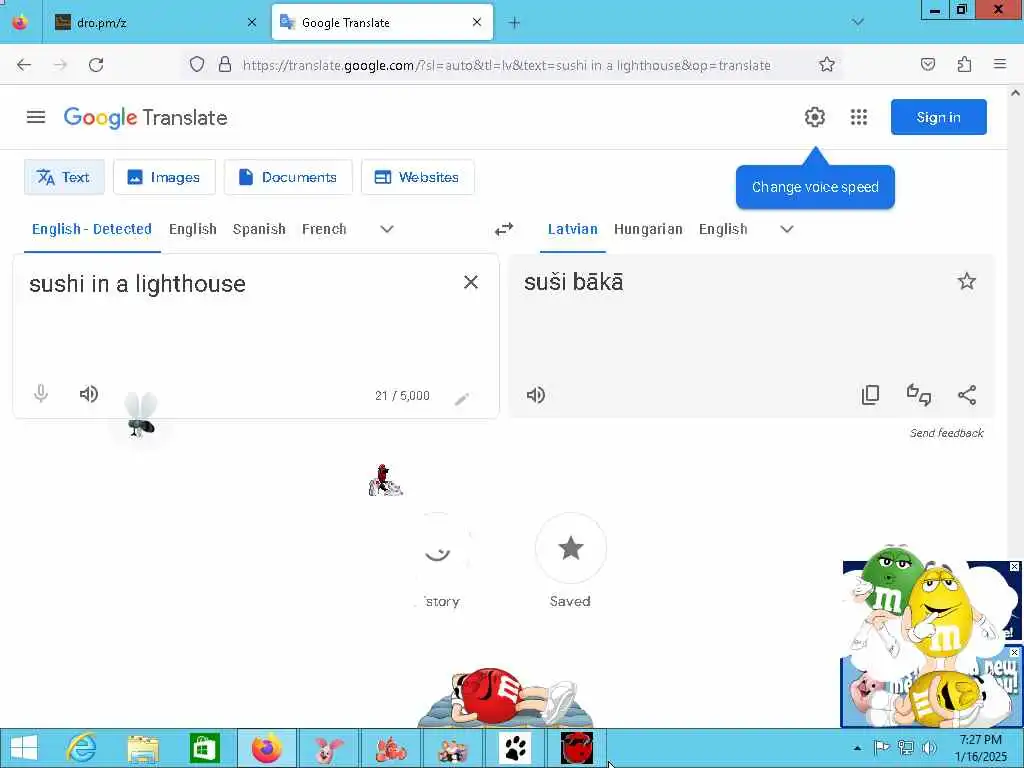Expand more source languages list
This screenshot has width=1024, height=768.
point(387,229)
